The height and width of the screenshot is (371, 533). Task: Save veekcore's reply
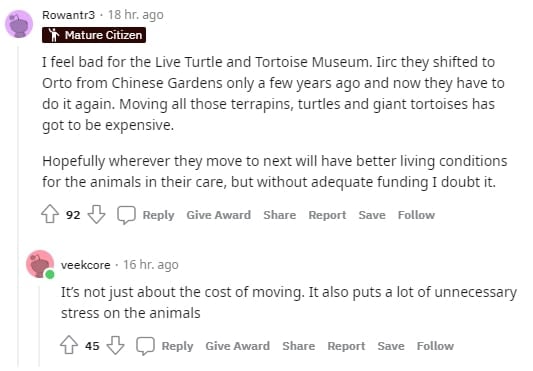click(391, 346)
